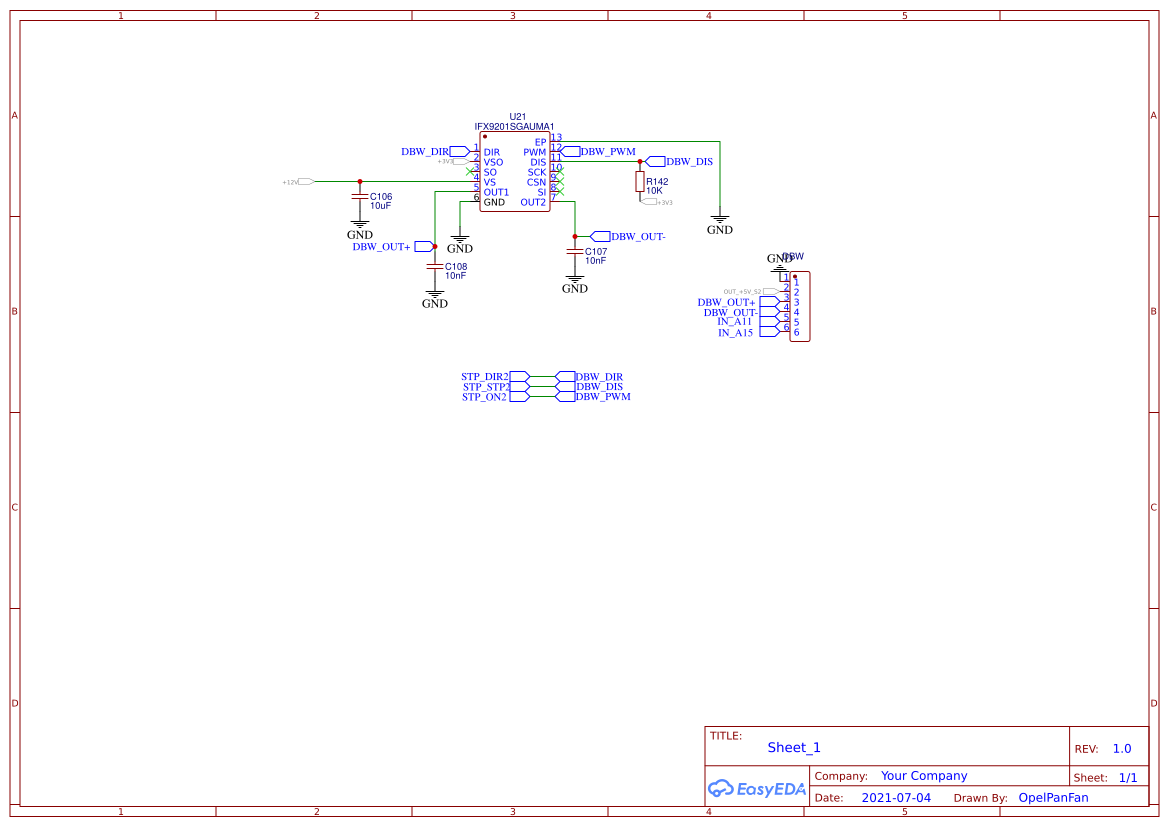Click the EasyEDA logo in the title block
Image resolution: width=1169 pixels, height=827 pixels.
point(756,789)
